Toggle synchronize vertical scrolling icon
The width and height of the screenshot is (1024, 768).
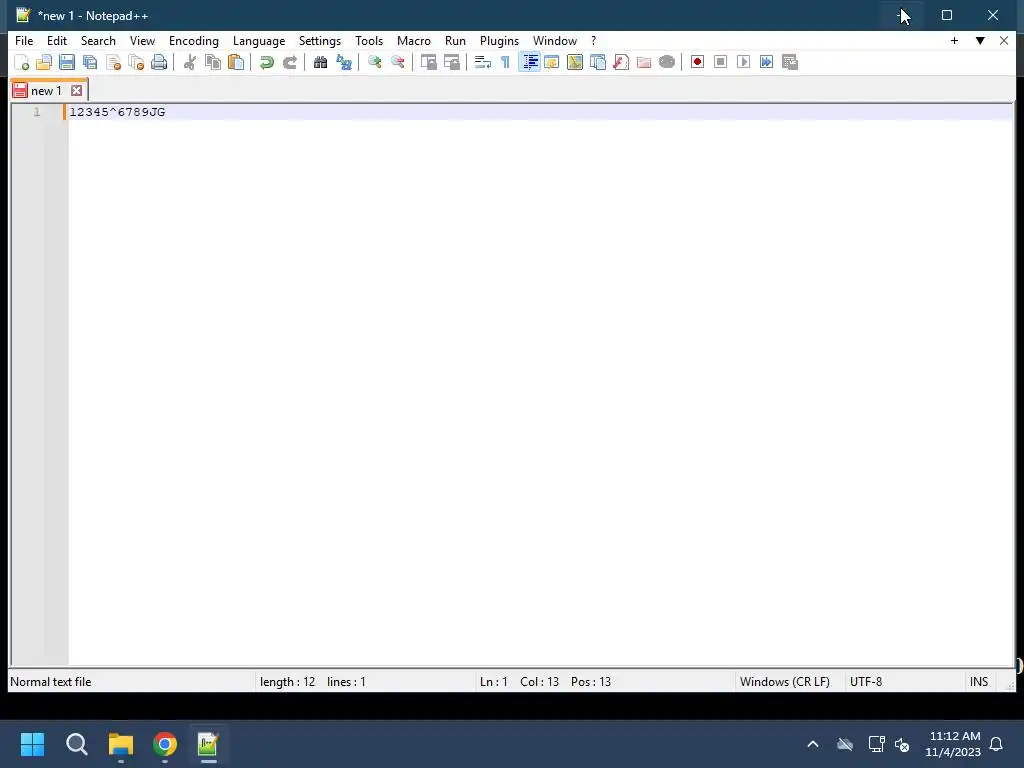(x=428, y=62)
